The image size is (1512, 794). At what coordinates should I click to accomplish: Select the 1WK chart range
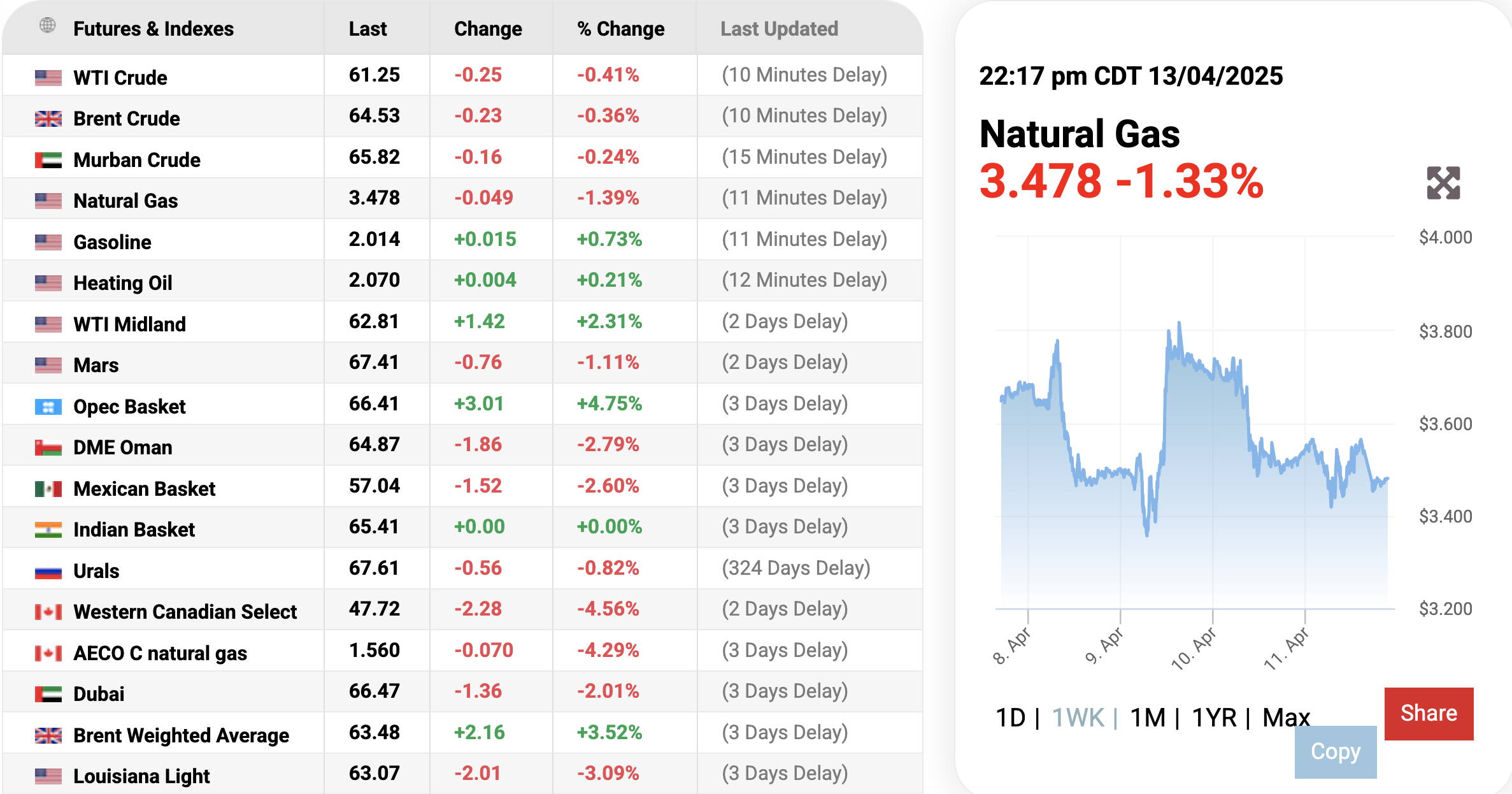1078,718
